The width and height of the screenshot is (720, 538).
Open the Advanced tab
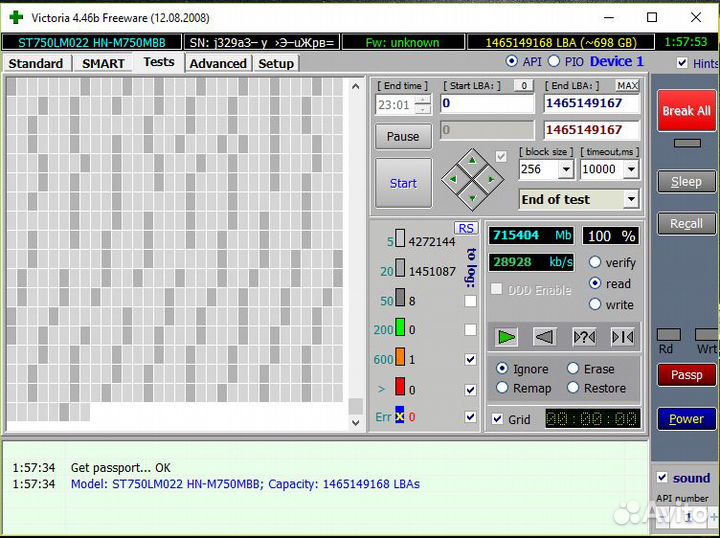218,63
